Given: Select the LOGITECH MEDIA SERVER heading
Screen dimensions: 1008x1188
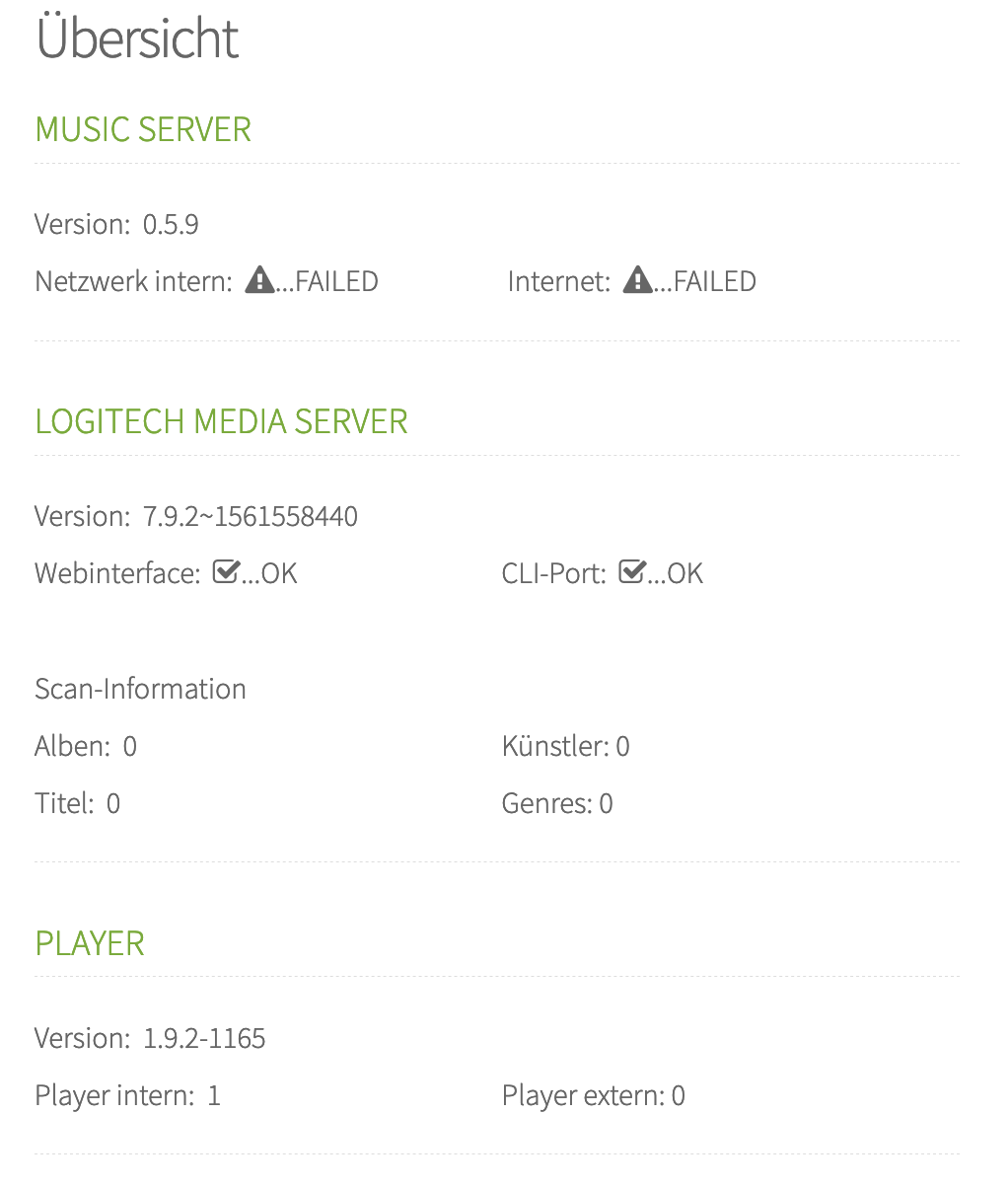Looking at the screenshot, I should point(221,422).
